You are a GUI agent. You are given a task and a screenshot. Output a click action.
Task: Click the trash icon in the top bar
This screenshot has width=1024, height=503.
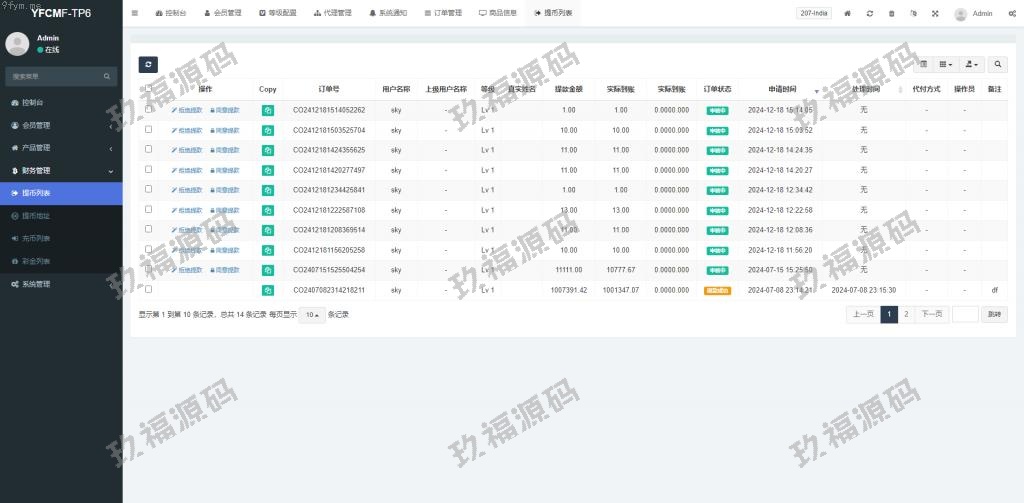coord(891,14)
